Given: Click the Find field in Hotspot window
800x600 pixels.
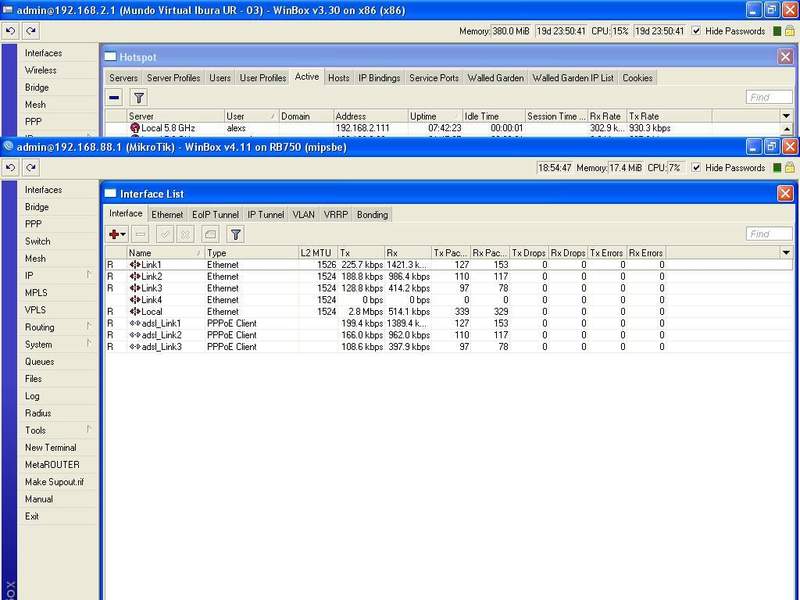Looking at the screenshot, I should coord(769,97).
